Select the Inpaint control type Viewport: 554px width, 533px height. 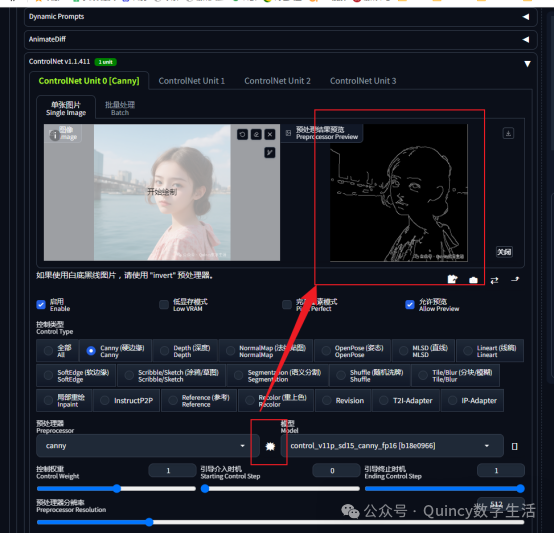coord(64,401)
